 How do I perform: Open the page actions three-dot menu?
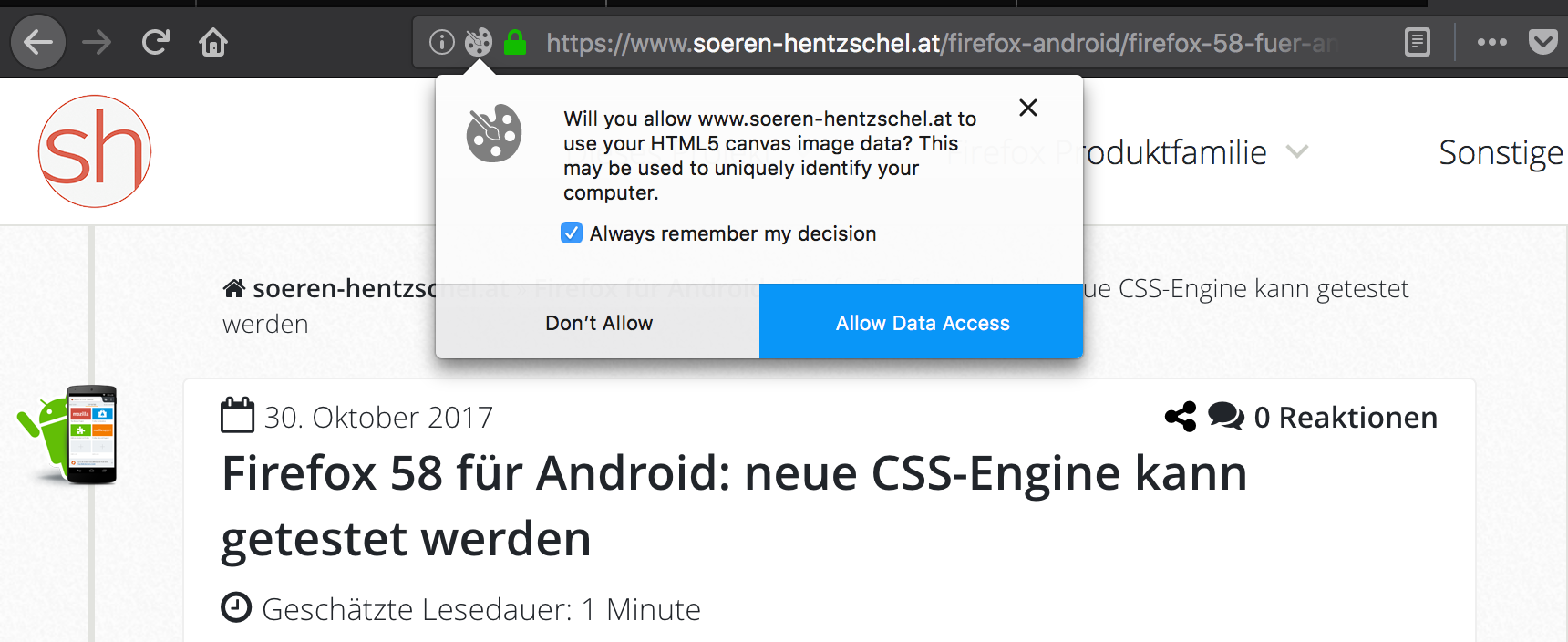[1491, 42]
